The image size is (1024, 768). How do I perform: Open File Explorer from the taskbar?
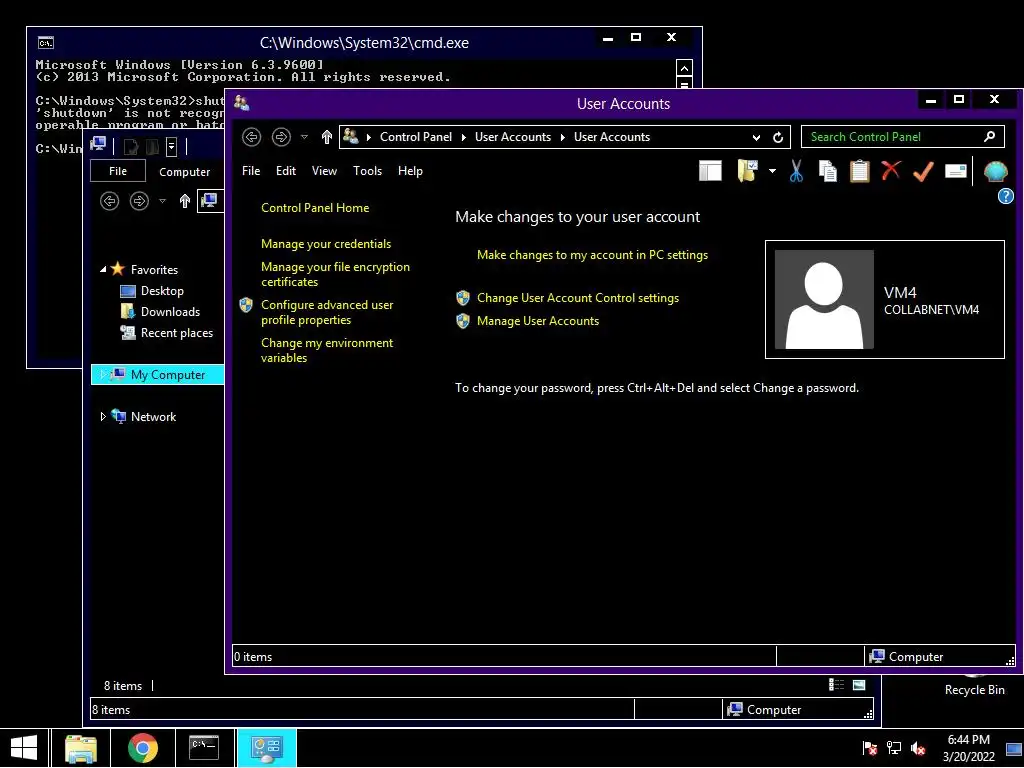81,748
